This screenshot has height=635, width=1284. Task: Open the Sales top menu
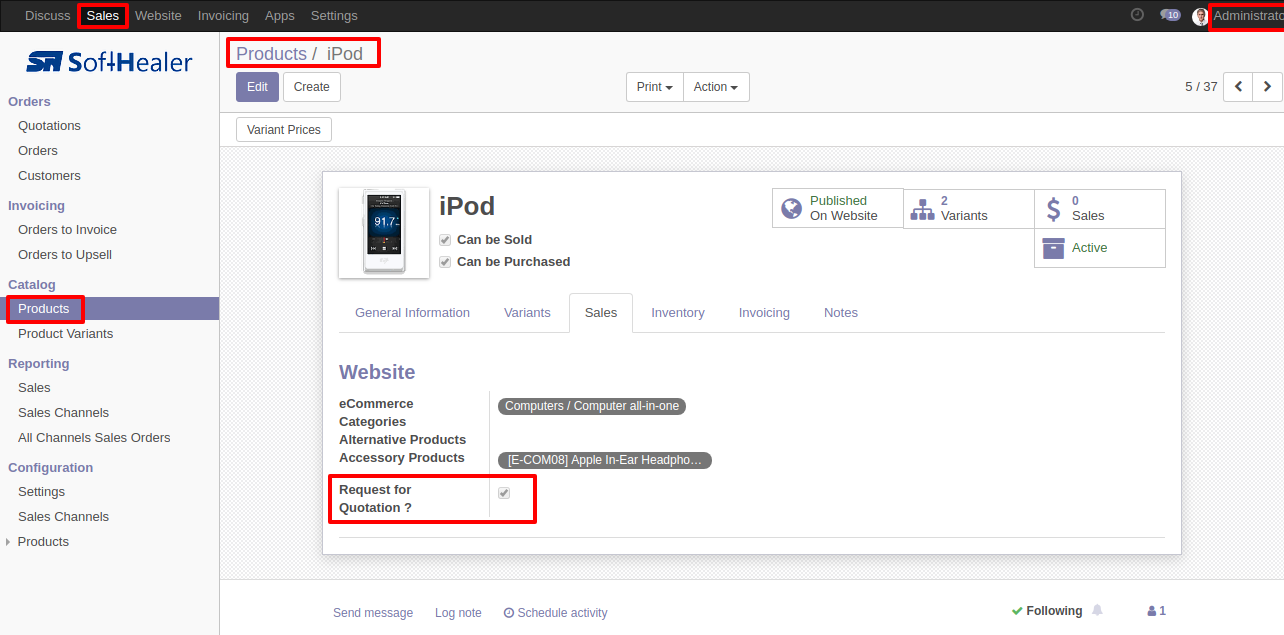coord(103,16)
